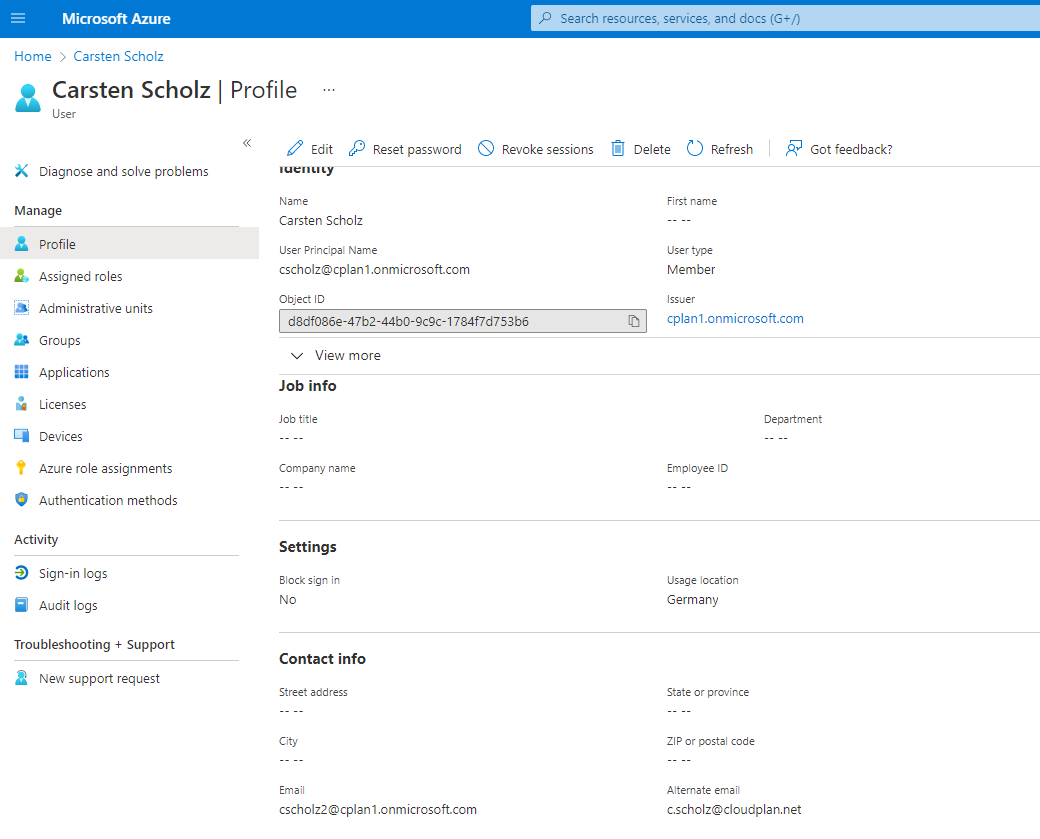Click Block sign in value No
The width and height of the screenshot is (1040, 839).
point(287,600)
